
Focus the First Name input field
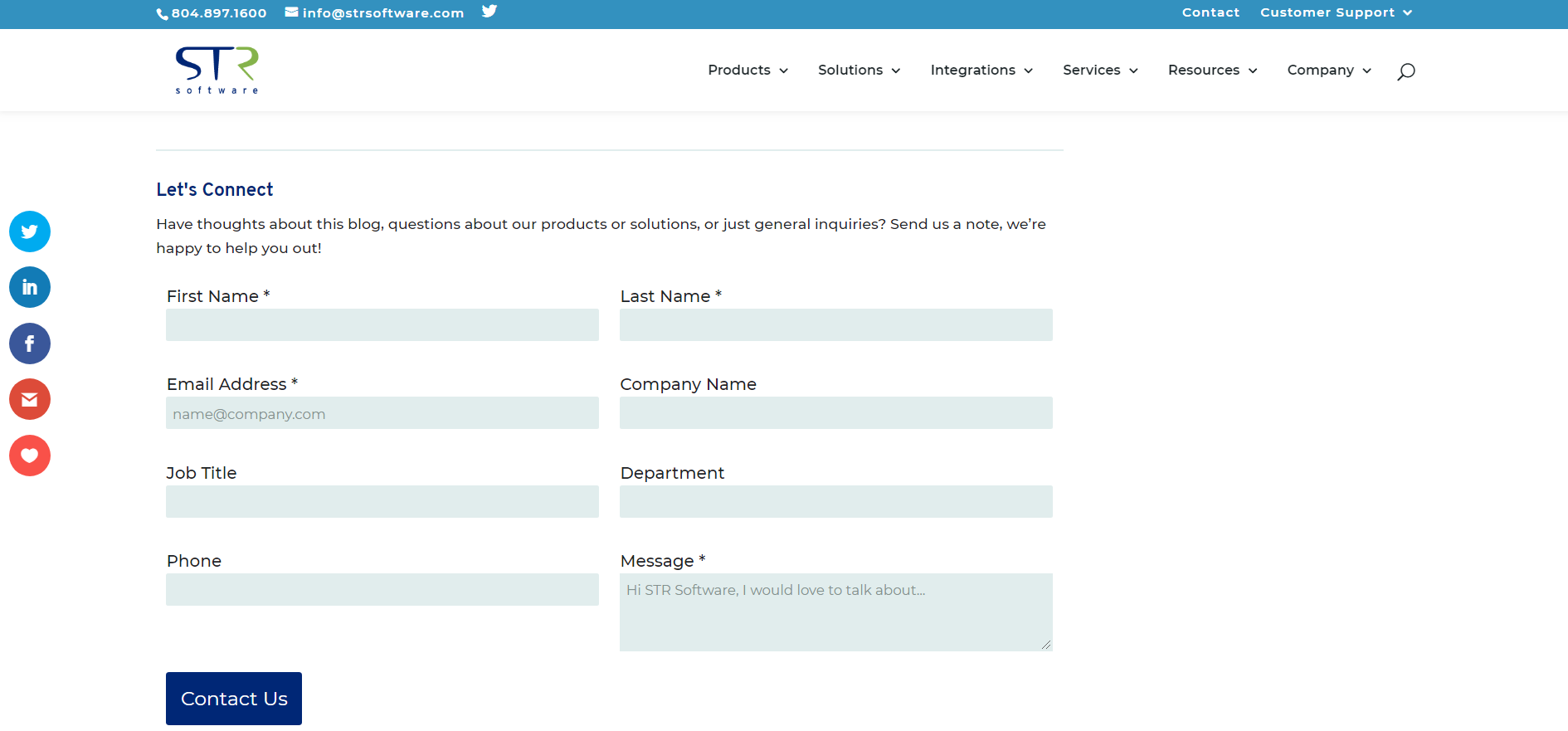click(x=382, y=325)
